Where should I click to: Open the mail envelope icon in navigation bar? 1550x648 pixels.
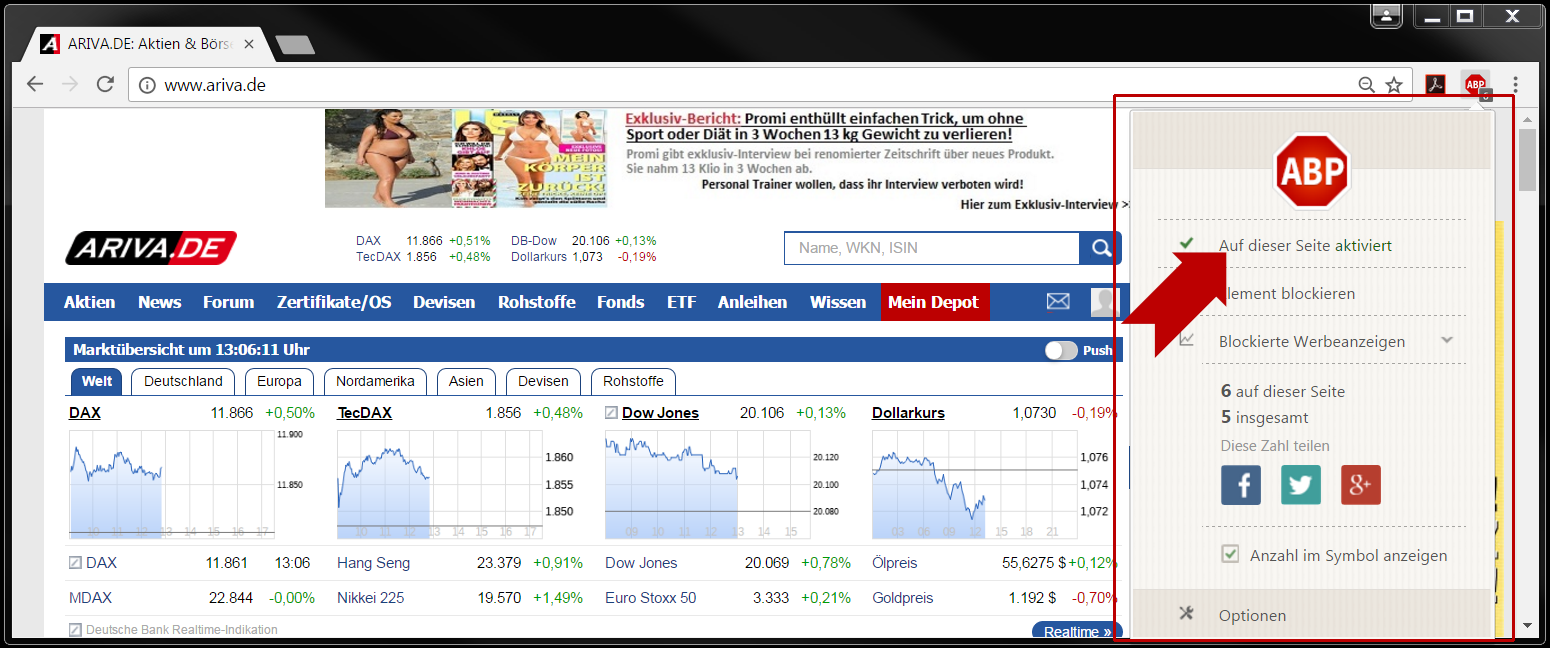point(1058,301)
